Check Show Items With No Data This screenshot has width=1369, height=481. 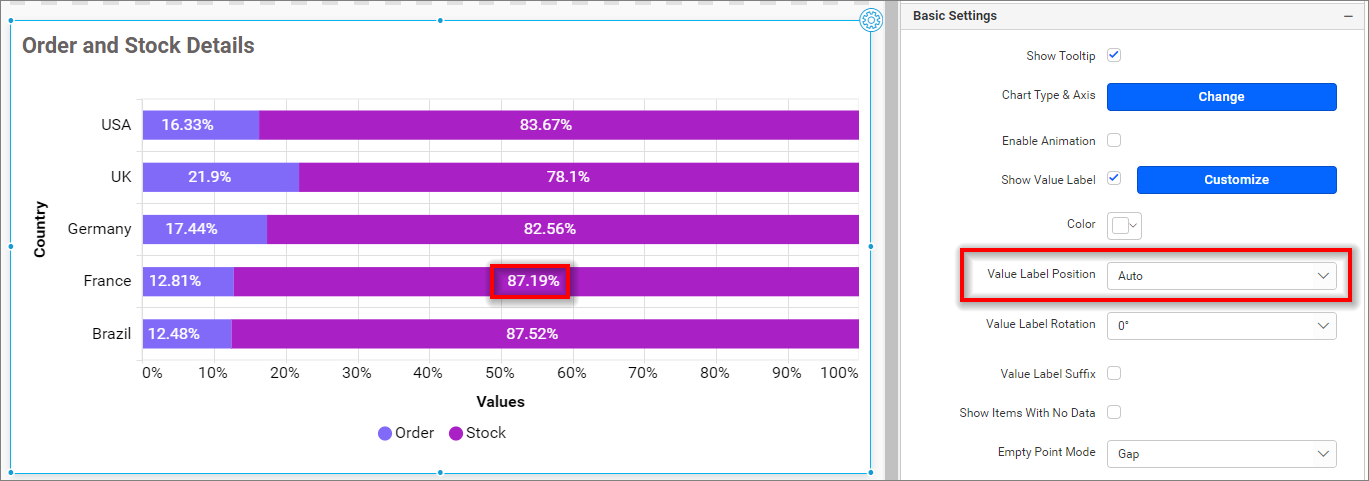pos(1114,412)
